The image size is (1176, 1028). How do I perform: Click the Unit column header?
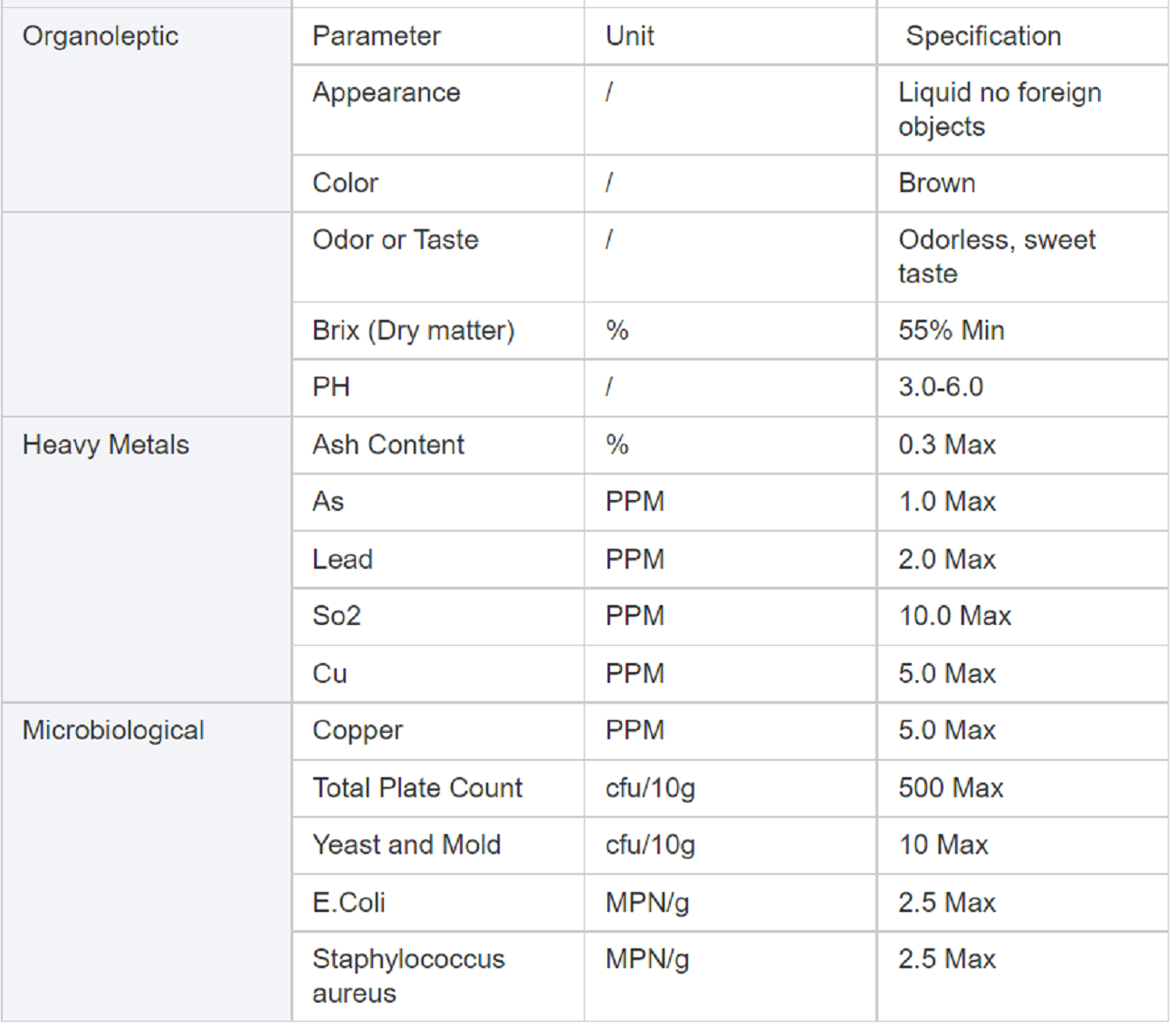click(731, 36)
